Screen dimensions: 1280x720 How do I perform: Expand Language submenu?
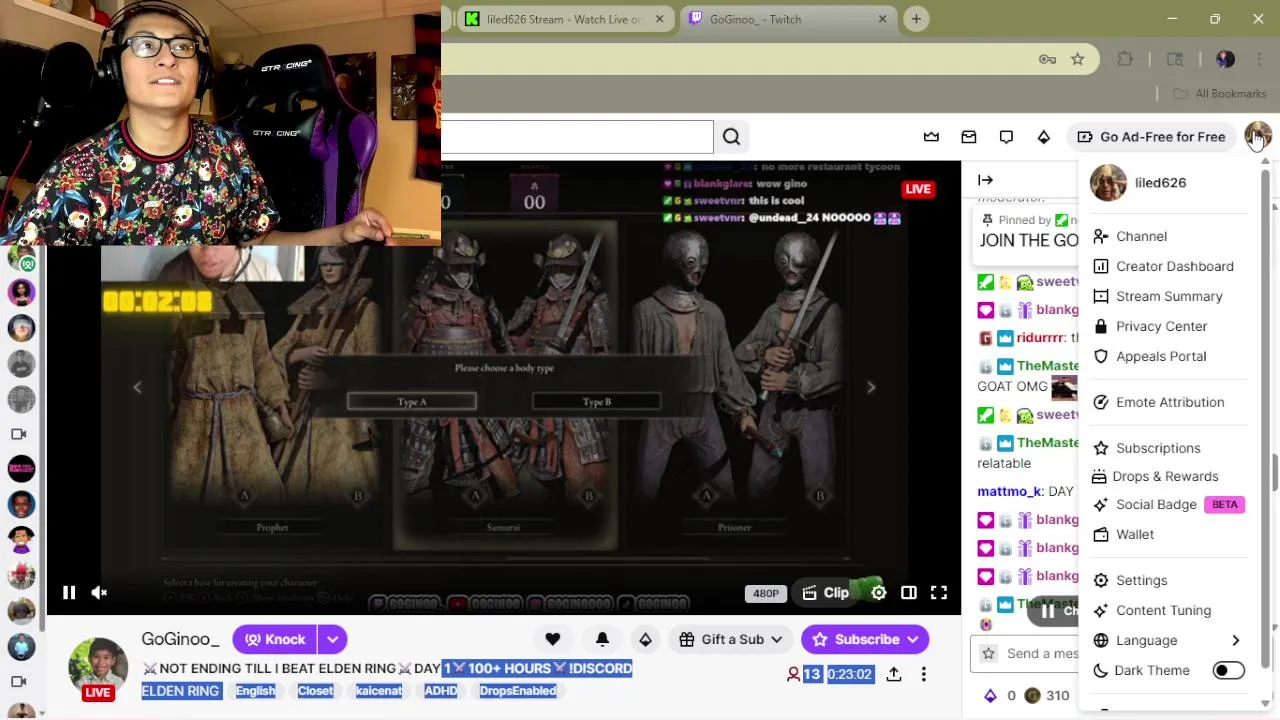pyautogui.click(x=1167, y=640)
